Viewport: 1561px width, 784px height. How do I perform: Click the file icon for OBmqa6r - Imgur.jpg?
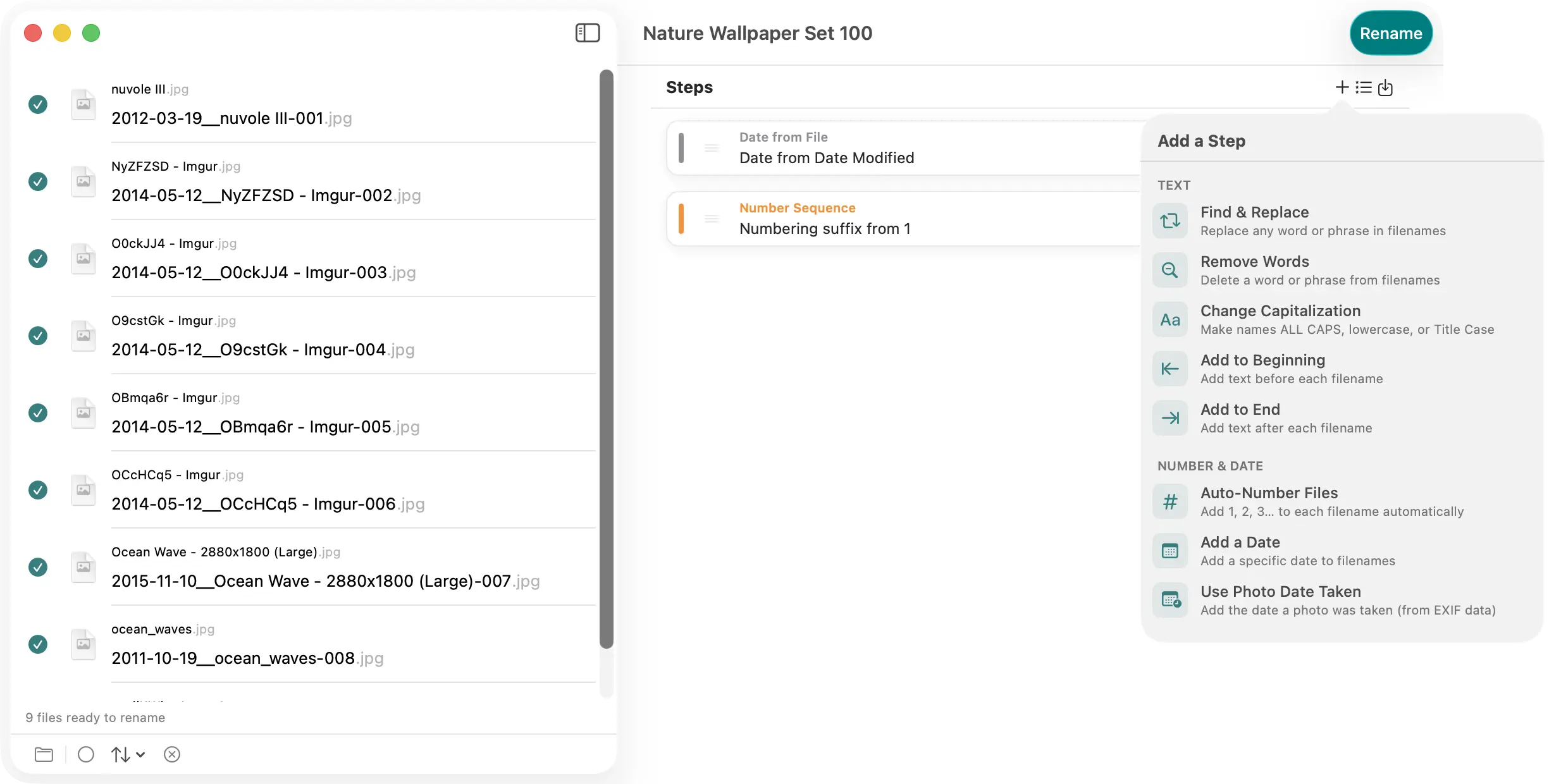(83, 413)
